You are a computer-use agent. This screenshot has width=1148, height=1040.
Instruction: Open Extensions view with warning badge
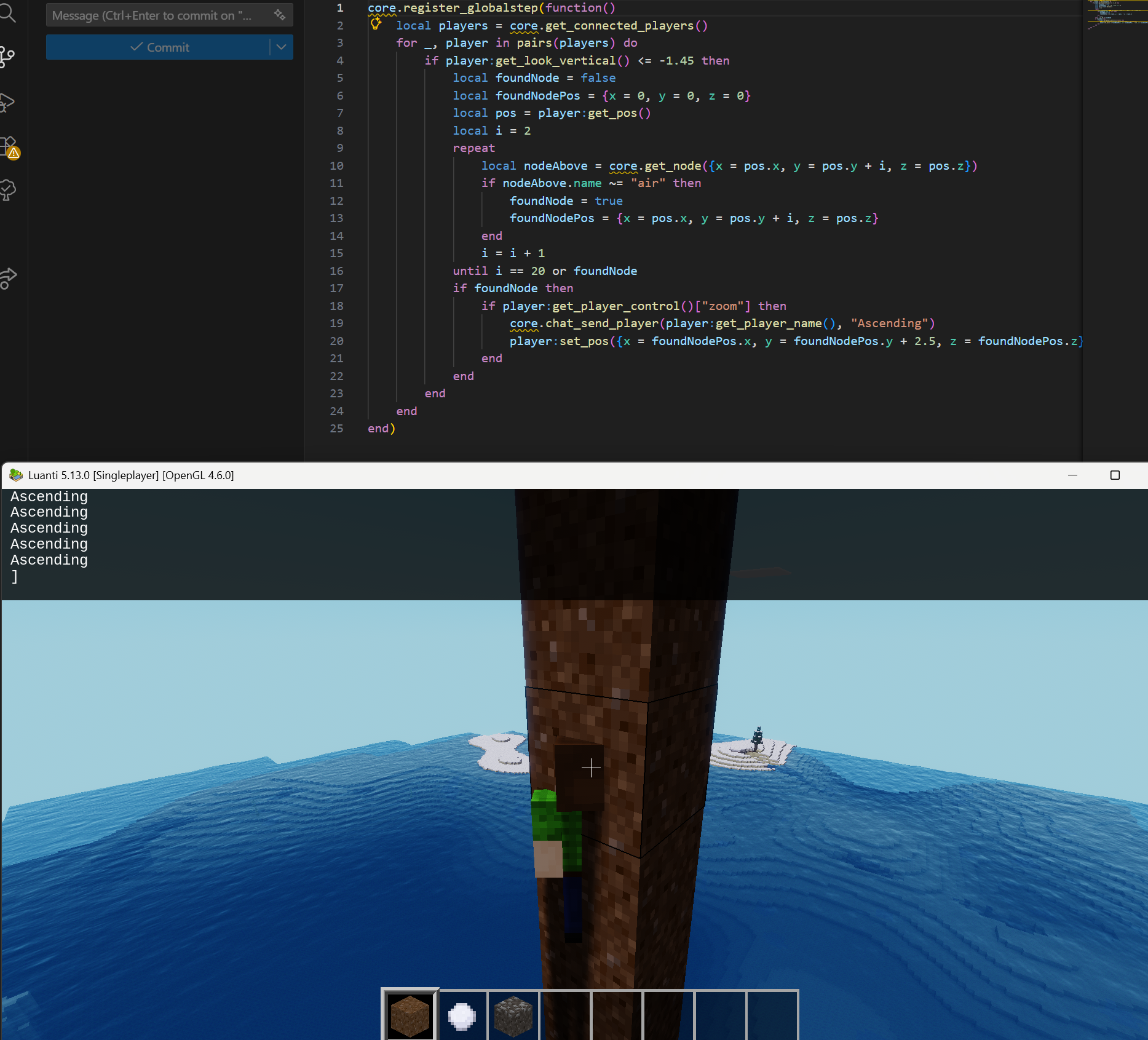tap(9, 148)
